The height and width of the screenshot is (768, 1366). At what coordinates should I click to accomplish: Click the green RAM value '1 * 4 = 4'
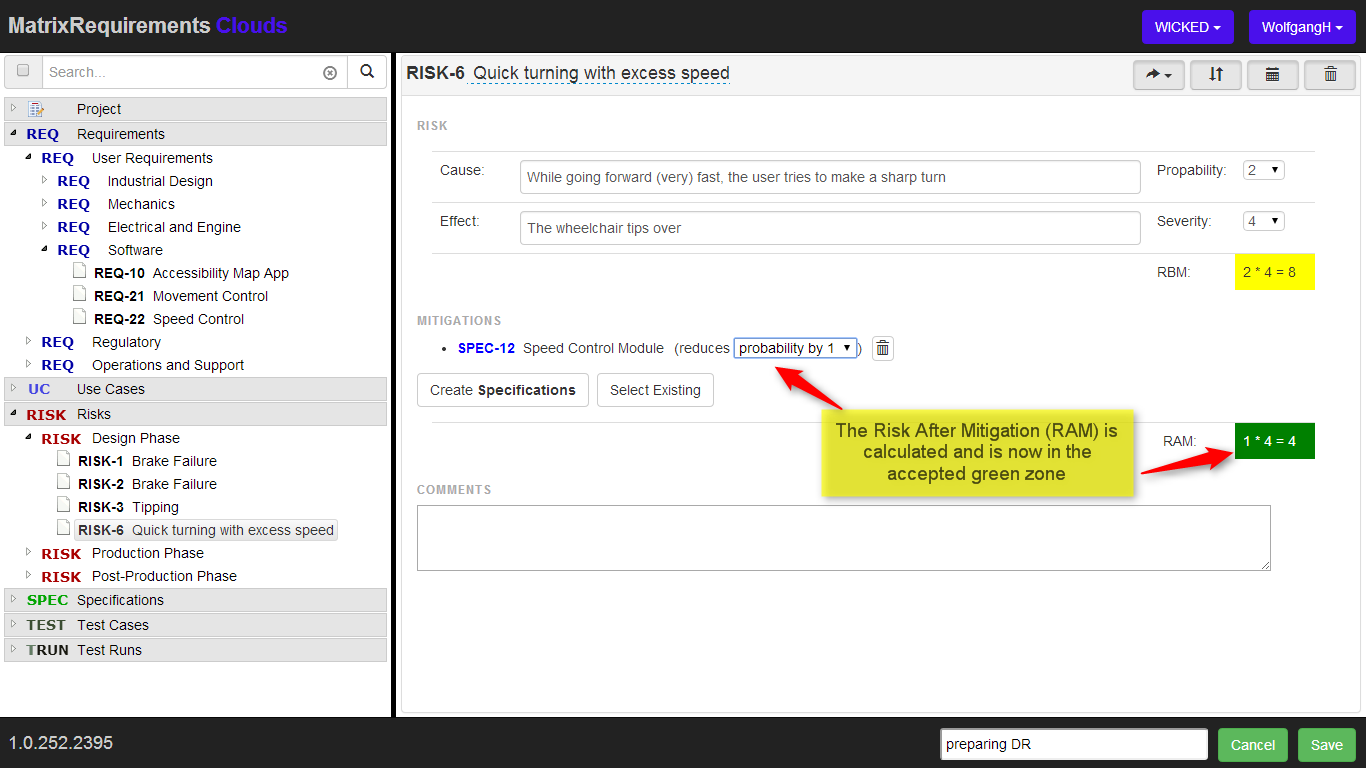pos(1275,441)
